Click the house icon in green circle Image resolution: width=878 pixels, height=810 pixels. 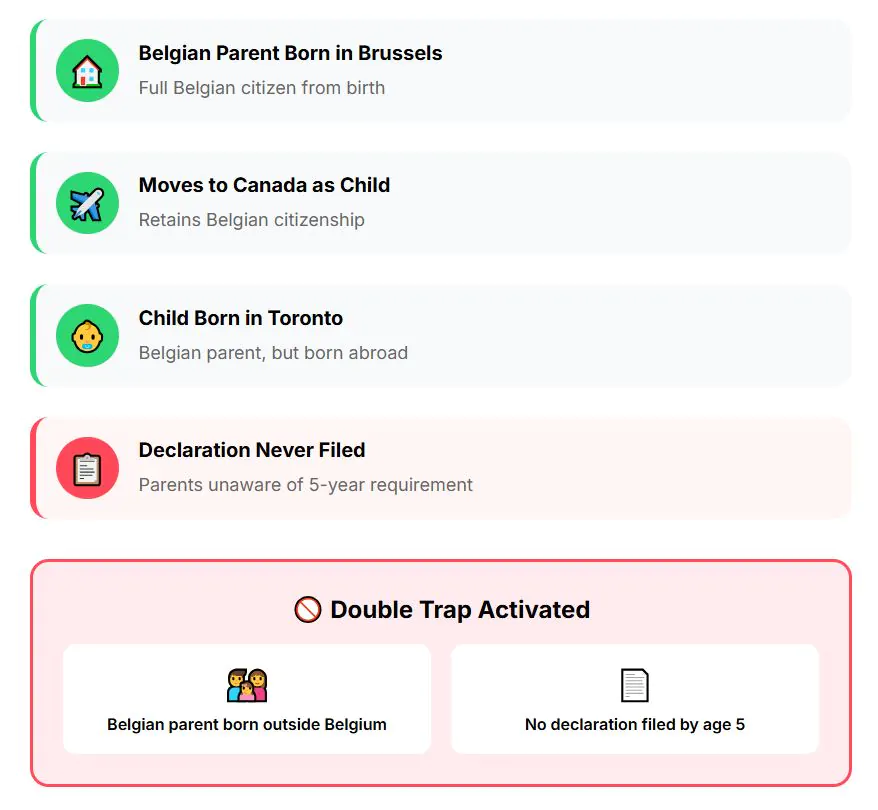pyautogui.click(x=88, y=71)
